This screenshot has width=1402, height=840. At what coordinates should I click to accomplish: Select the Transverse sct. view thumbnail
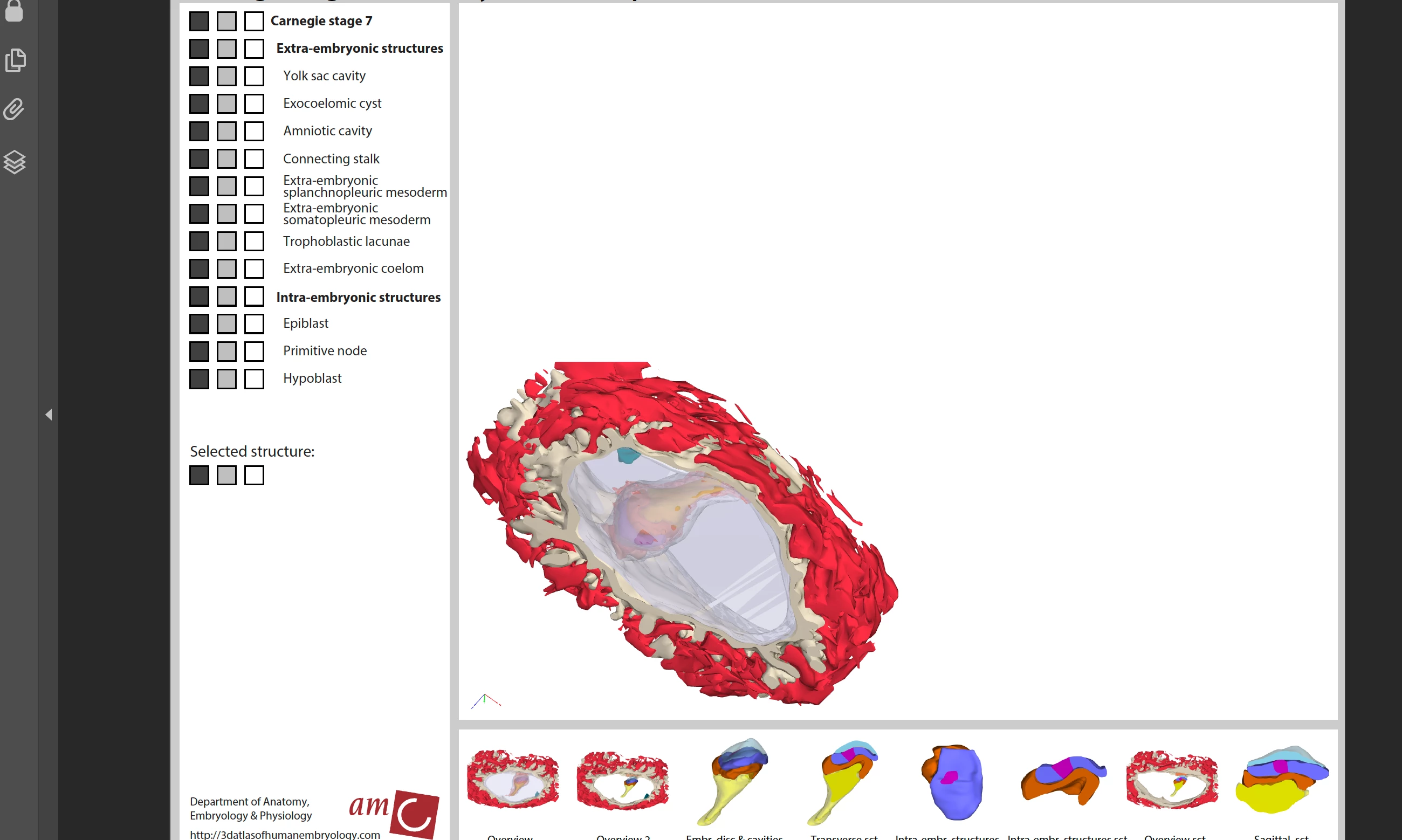coord(843,781)
